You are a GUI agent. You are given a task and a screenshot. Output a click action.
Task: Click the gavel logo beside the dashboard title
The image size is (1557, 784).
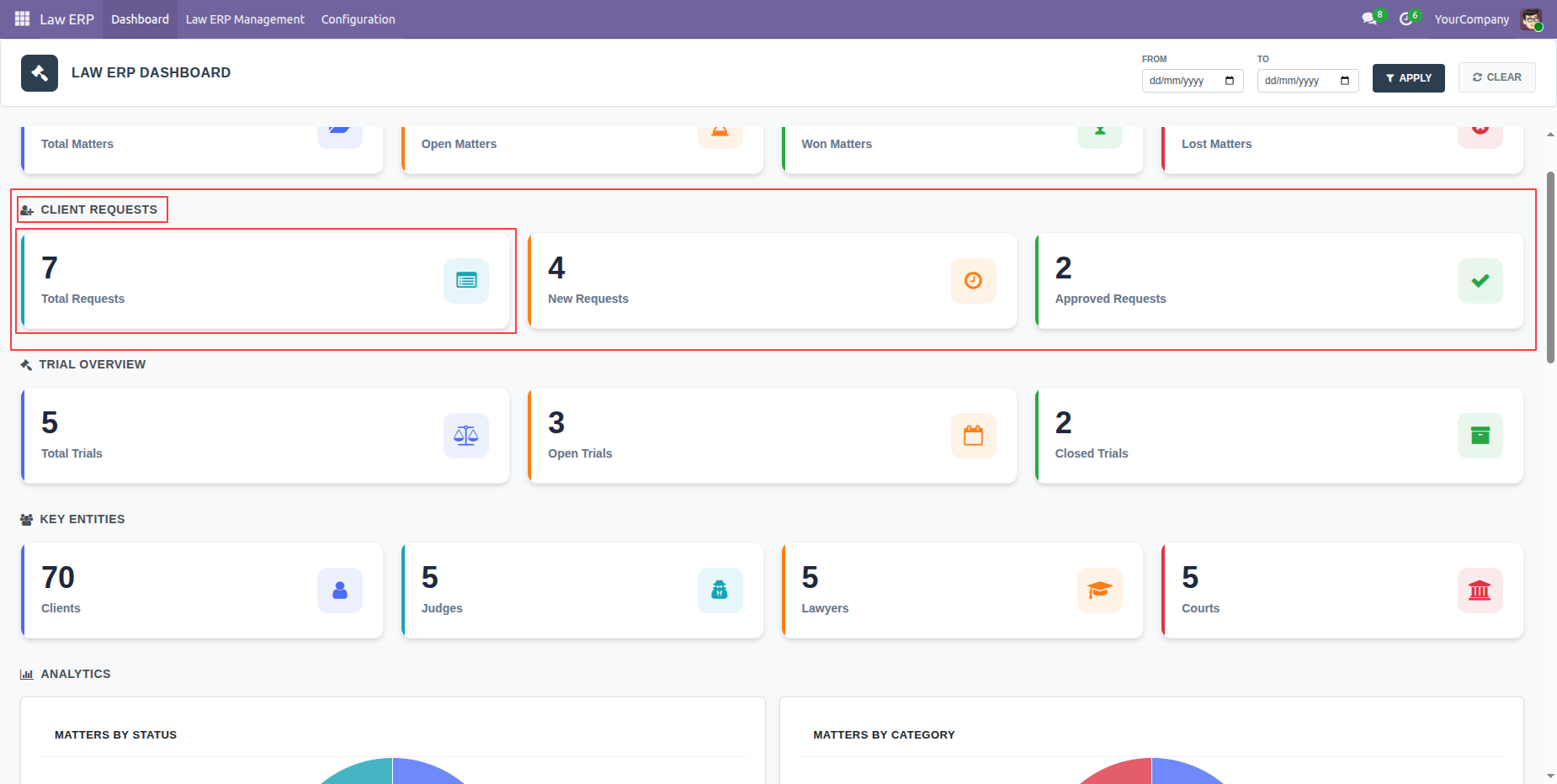tap(40, 73)
